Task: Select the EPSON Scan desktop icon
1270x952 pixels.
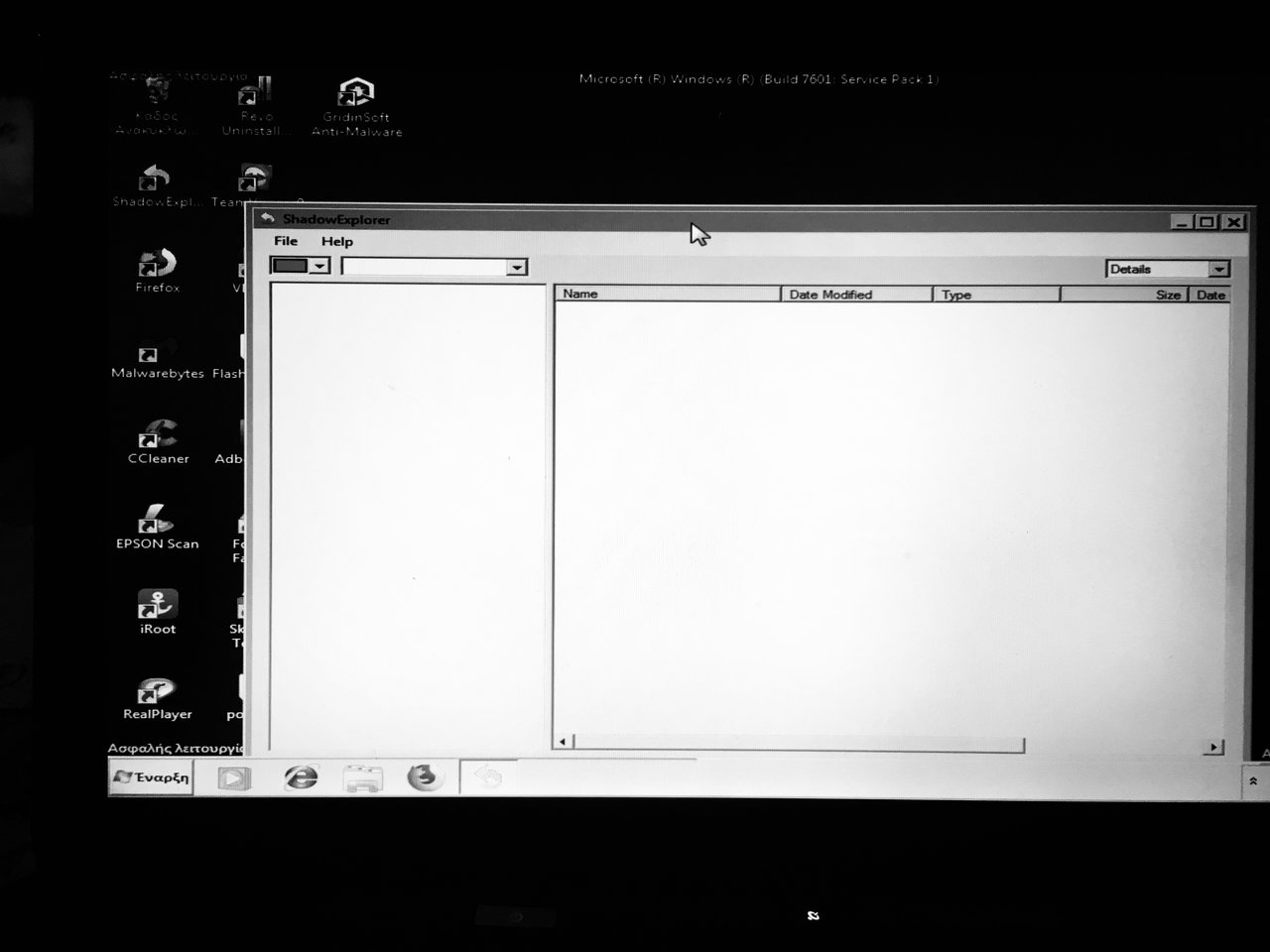Action: click(157, 528)
